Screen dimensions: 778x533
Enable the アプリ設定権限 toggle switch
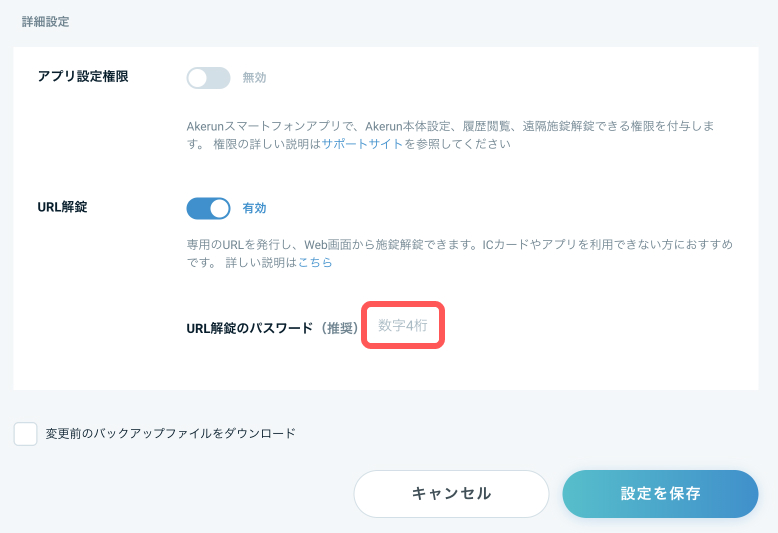pyautogui.click(x=208, y=78)
